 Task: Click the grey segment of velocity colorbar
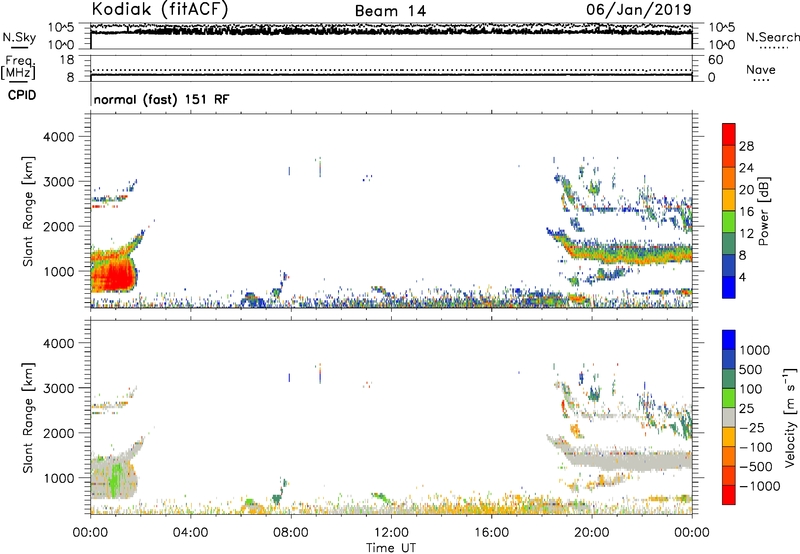729,417
